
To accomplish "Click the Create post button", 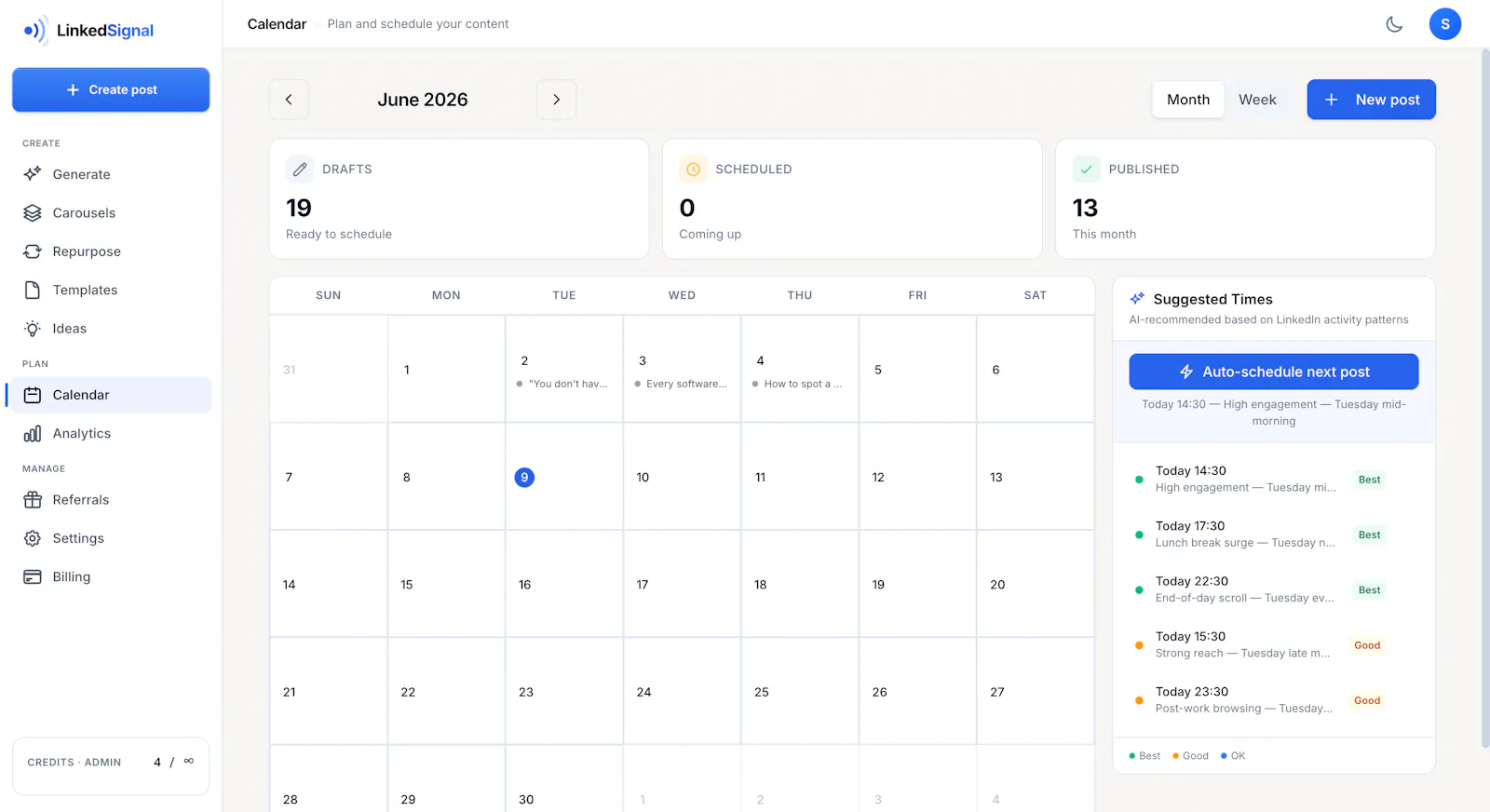I will (111, 89).
